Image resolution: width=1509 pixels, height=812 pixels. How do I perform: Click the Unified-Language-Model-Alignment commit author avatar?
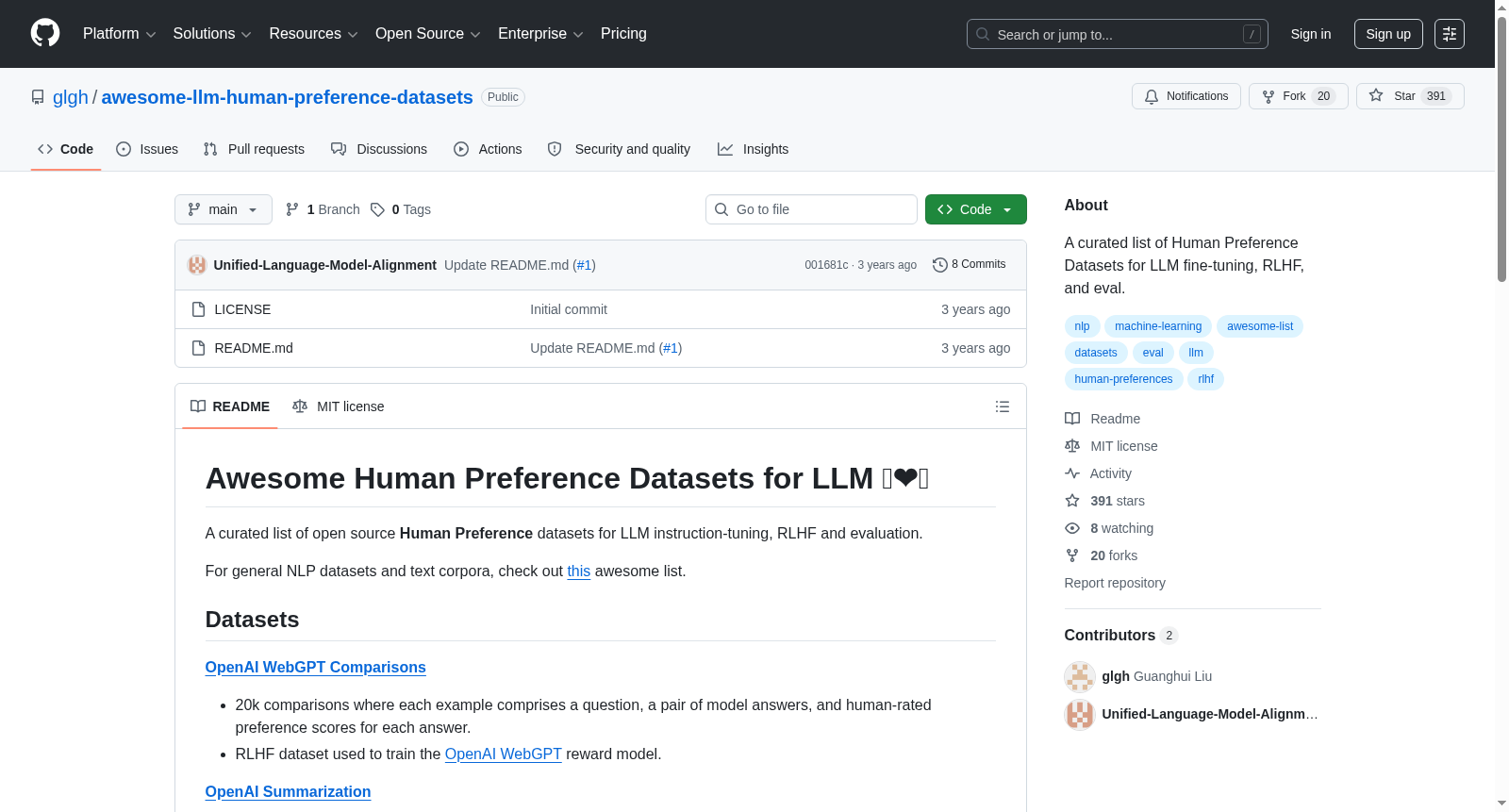pos(197,265)
